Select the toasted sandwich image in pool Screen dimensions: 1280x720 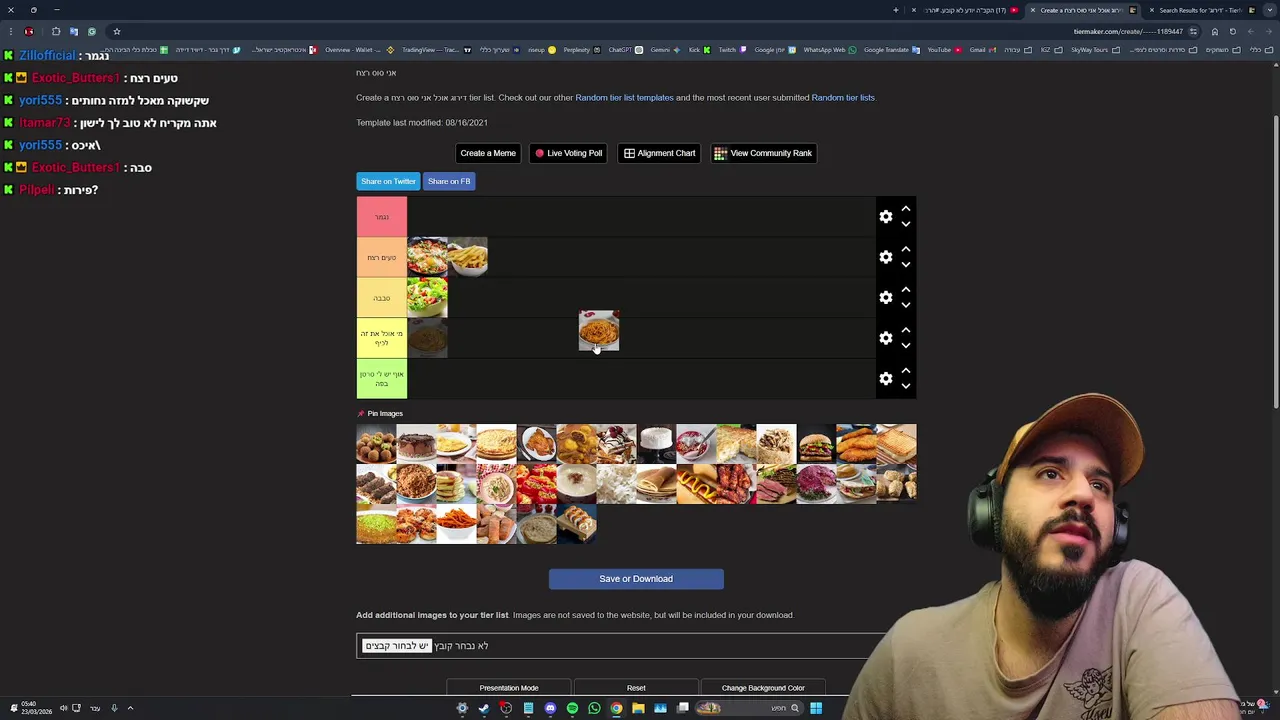[896, 444]
